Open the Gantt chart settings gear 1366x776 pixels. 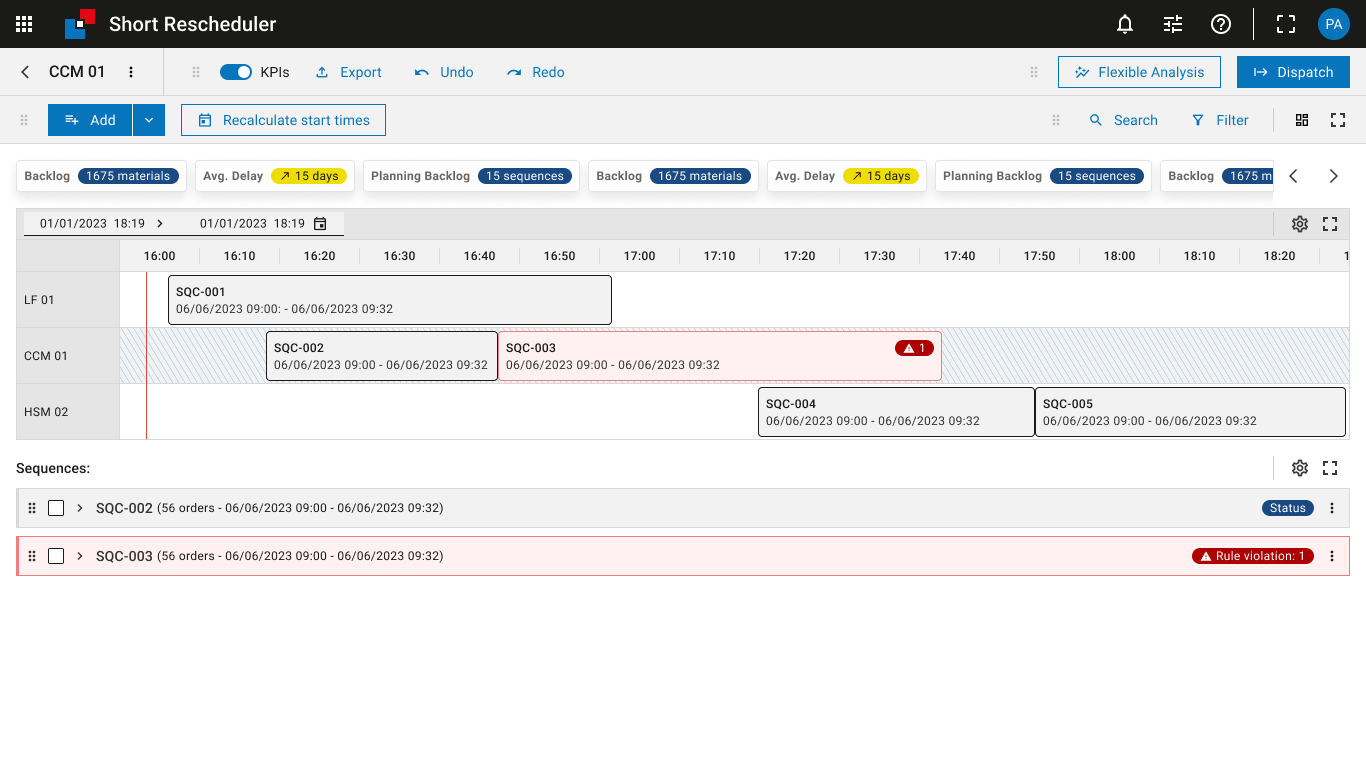pyautogui.click(x=1299, y=224)
